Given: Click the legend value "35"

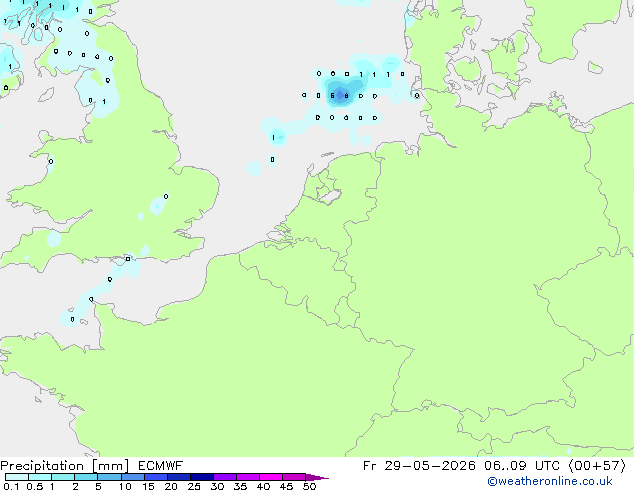Looking at the screenshot, I should (x=240, y=486).
